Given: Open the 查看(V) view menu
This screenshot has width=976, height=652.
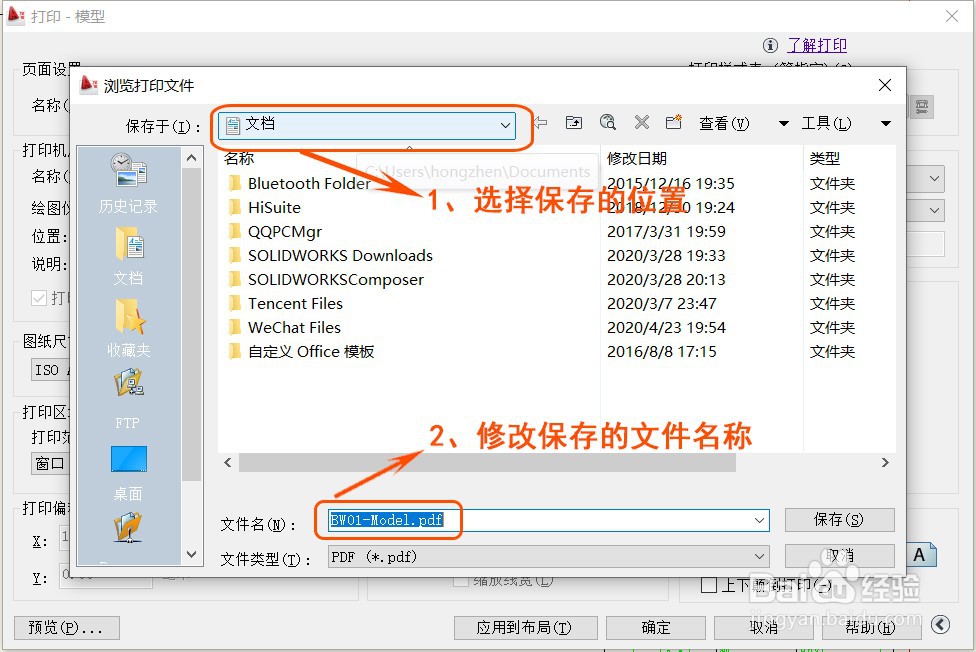Looking at the screenshot, I should [722, 122].
